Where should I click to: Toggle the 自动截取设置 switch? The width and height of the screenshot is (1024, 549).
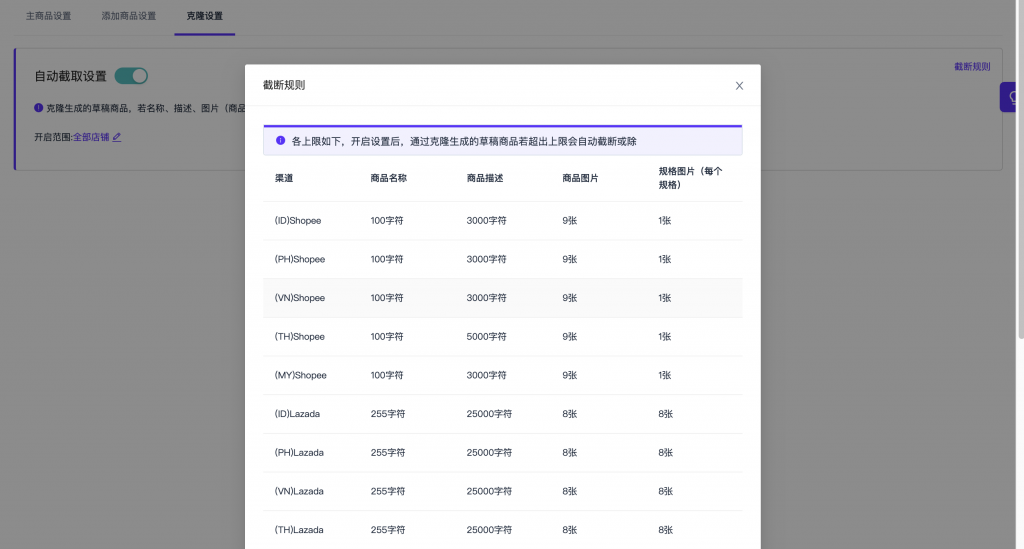tap(131, 76)
